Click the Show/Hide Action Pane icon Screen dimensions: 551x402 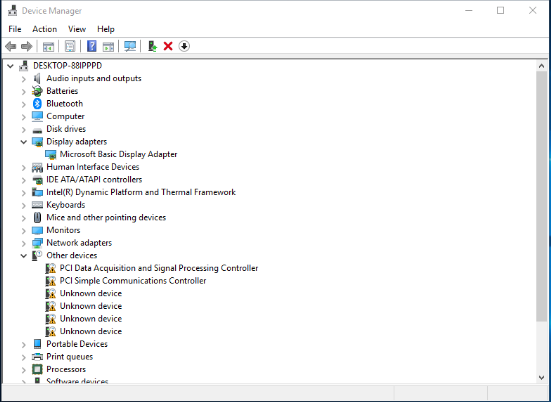108,46
